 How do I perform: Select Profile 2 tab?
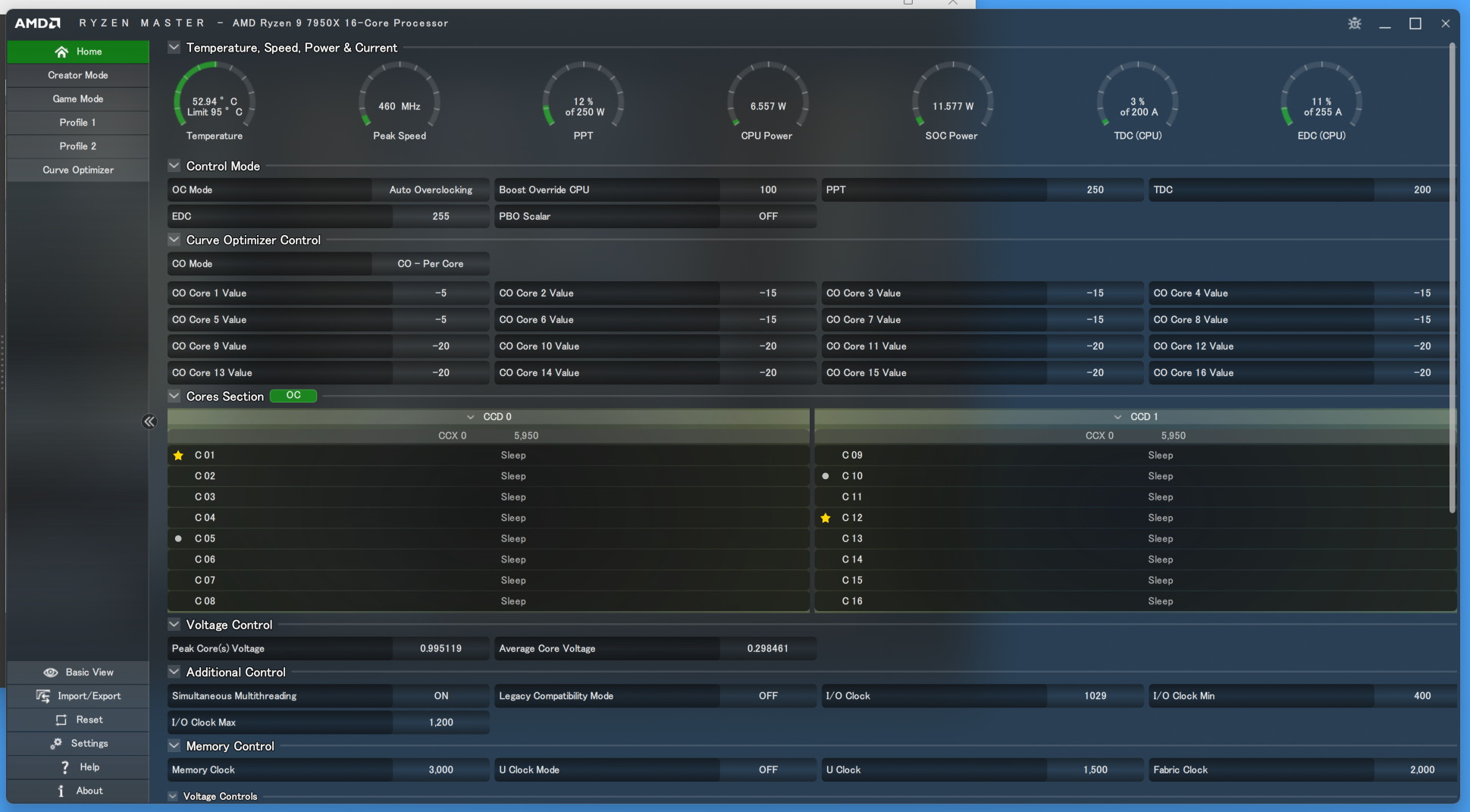(78, 146)
